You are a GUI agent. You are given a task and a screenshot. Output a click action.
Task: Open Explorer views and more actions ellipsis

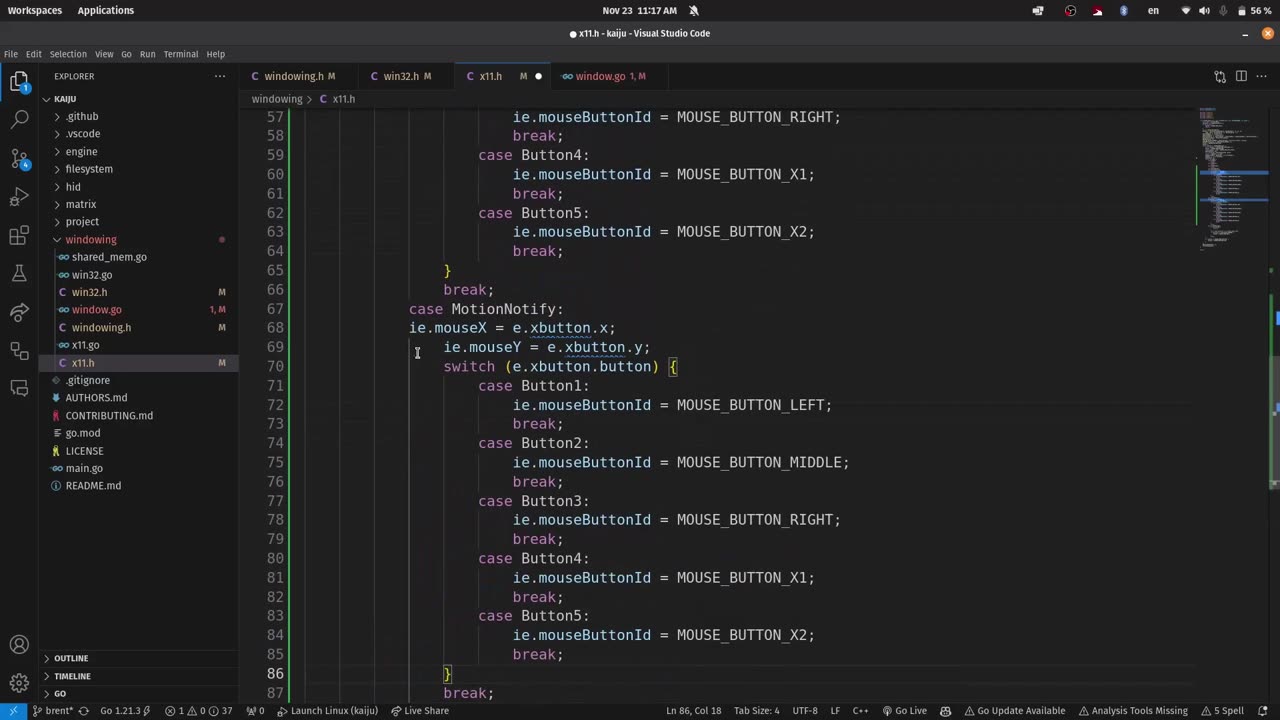[220, 76]
